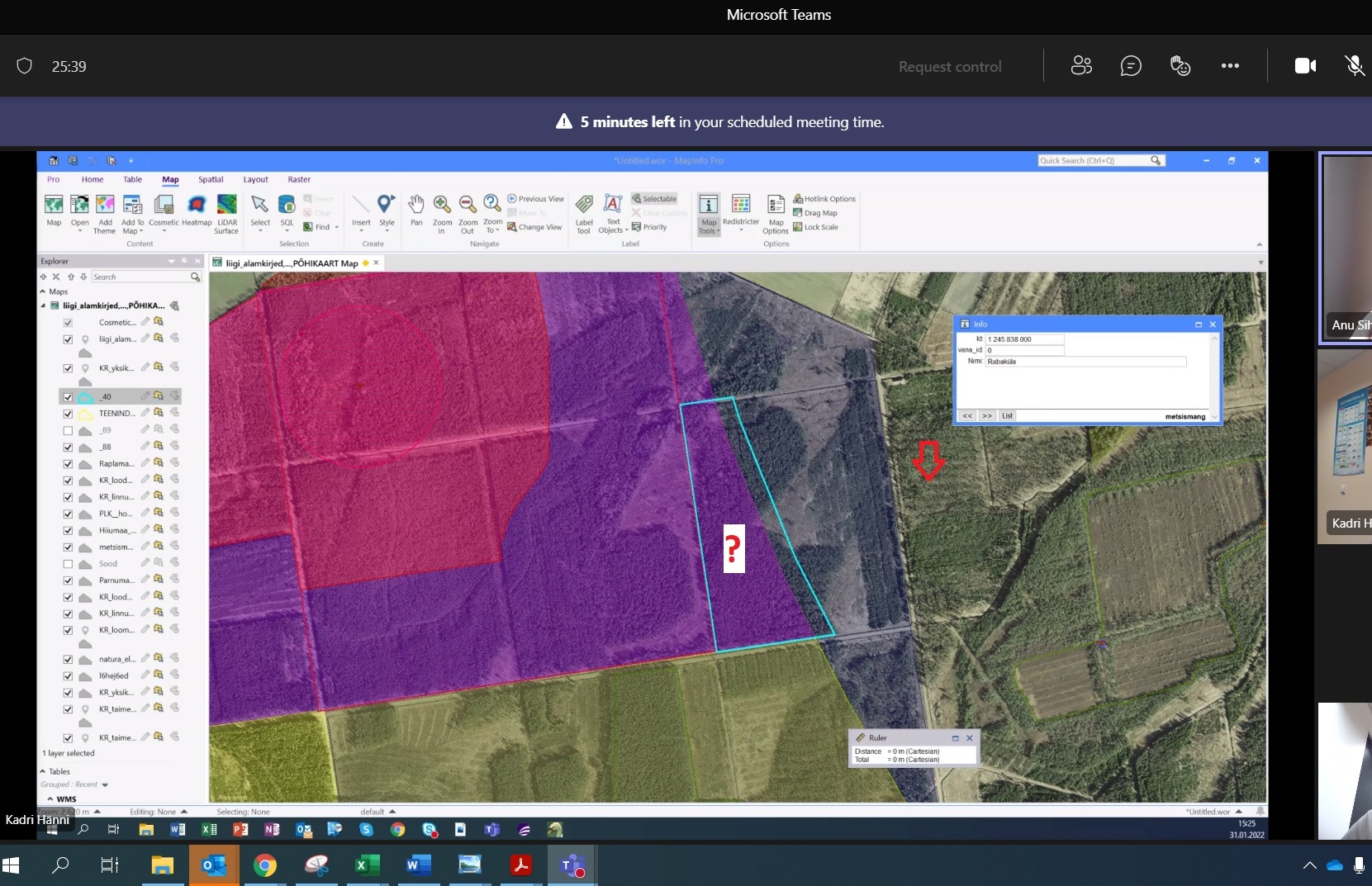Open Outlook from Windows taskbar

pyautogui.click(x=214, y=865)
